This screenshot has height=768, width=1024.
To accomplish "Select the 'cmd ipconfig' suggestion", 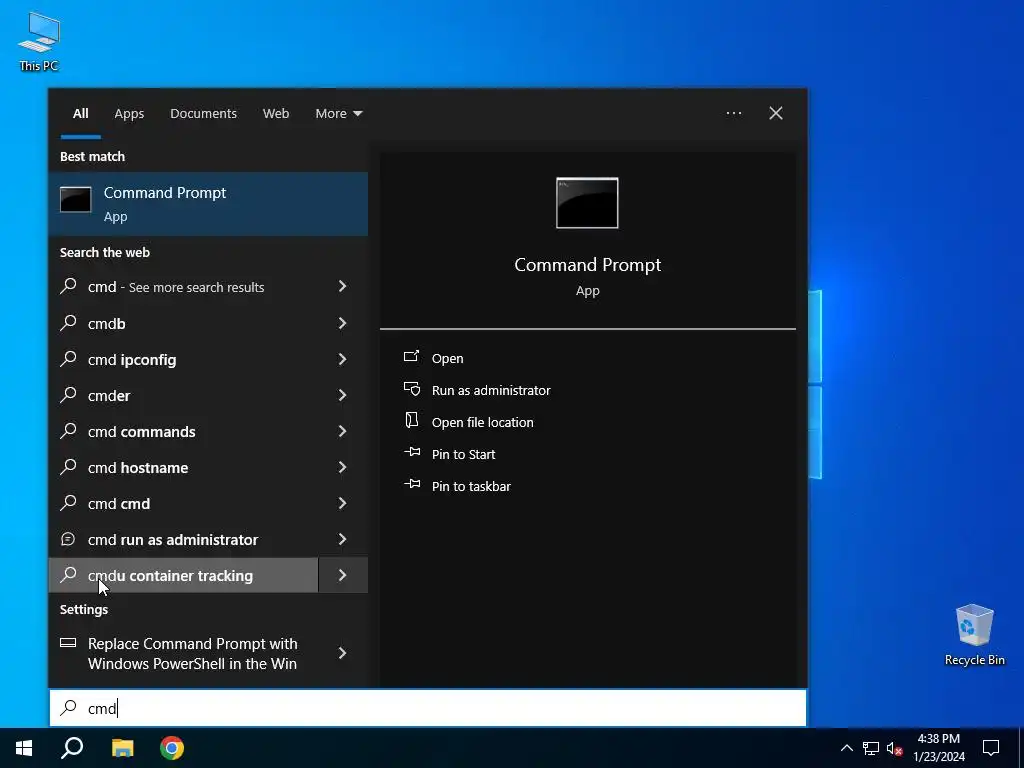I will tap(184, 359).
